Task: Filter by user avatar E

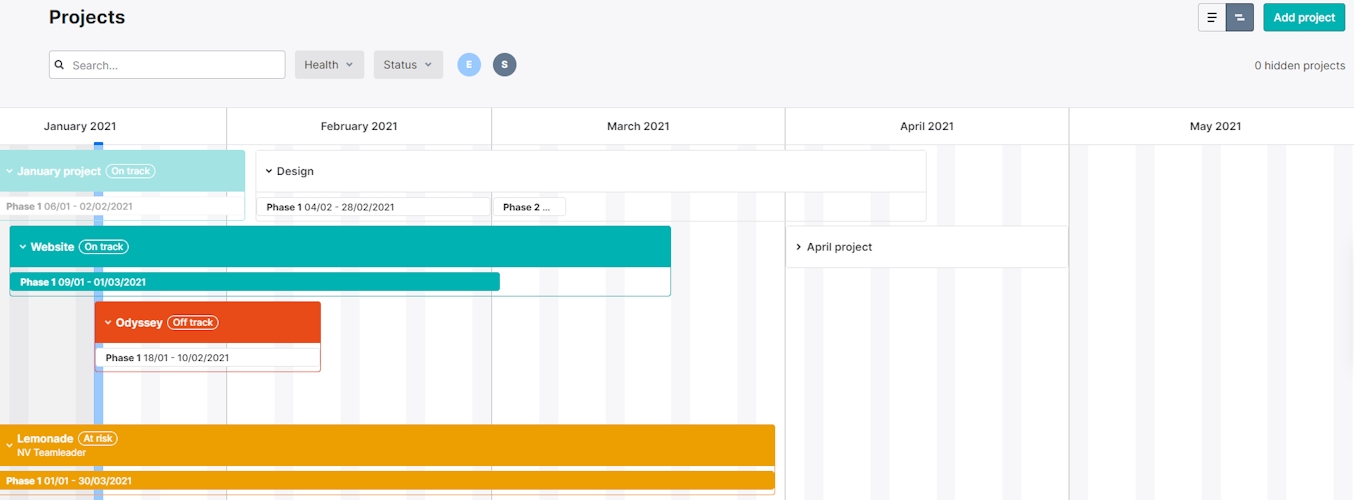Action: (x=469, y=65)
